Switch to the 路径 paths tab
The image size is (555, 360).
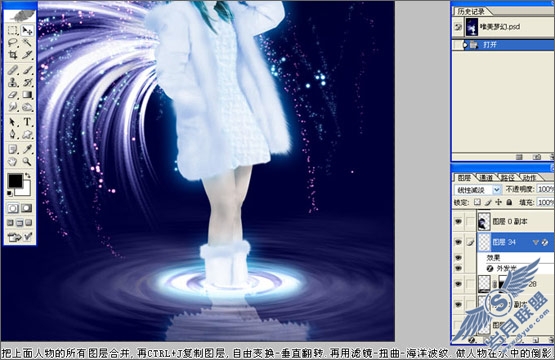point(507,178)
